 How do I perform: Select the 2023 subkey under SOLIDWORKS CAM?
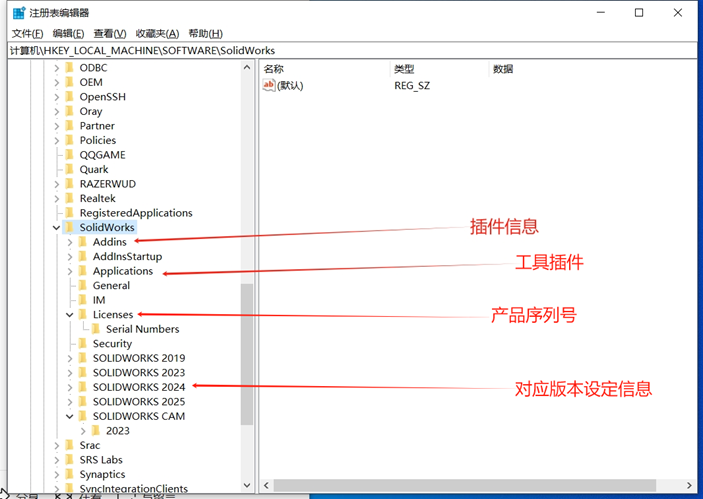117,430
